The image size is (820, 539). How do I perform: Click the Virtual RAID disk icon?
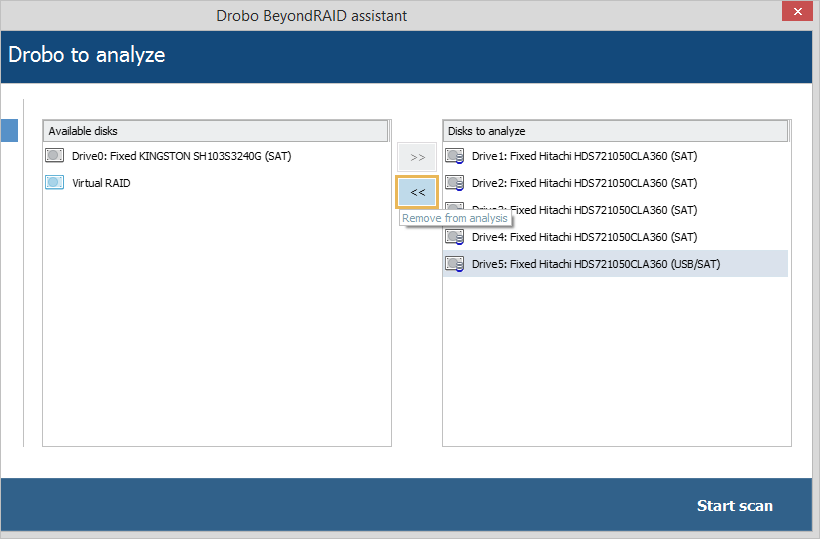(x=54, y=182)
